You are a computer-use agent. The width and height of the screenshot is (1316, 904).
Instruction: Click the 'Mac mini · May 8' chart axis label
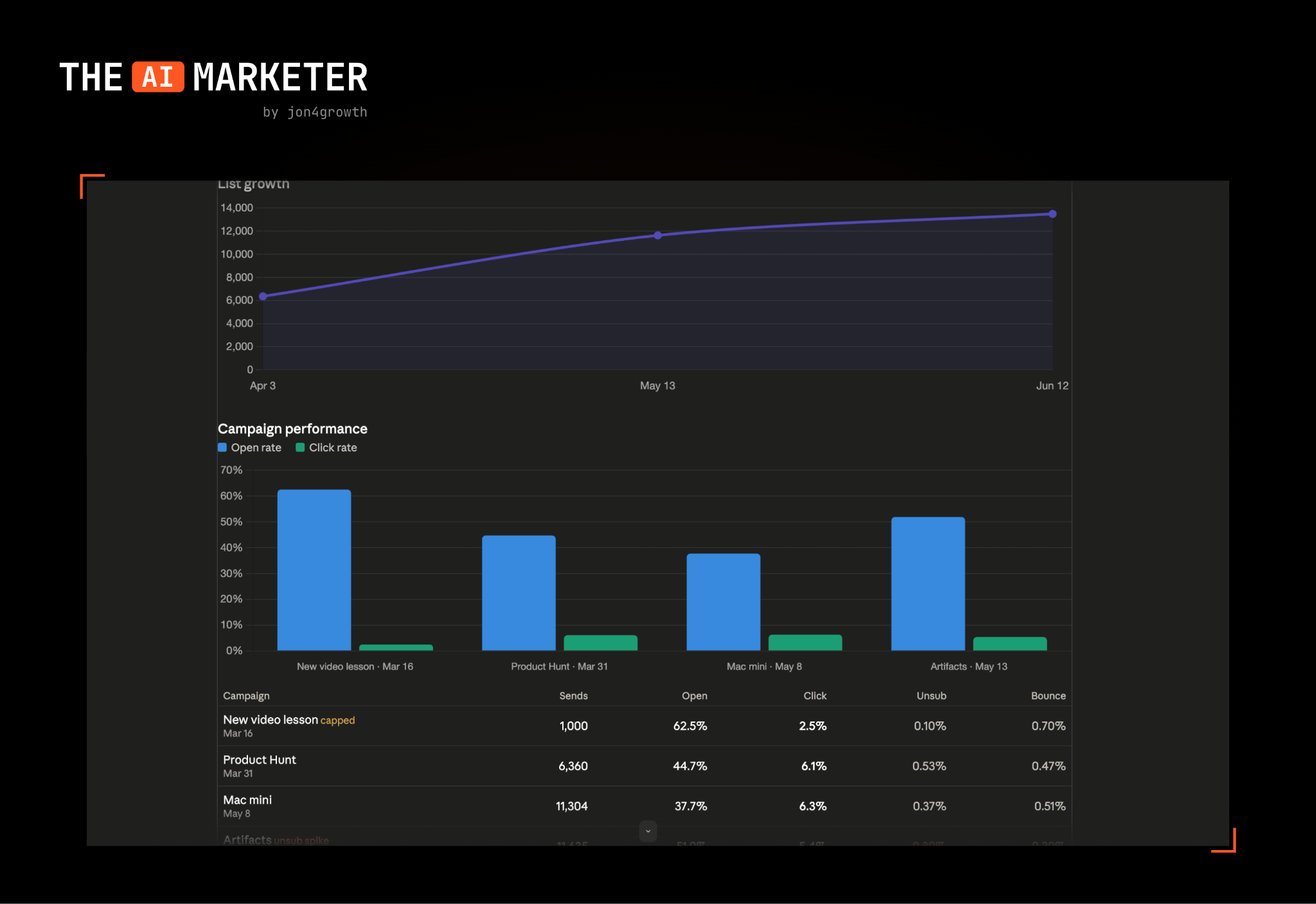coord(764,666)
